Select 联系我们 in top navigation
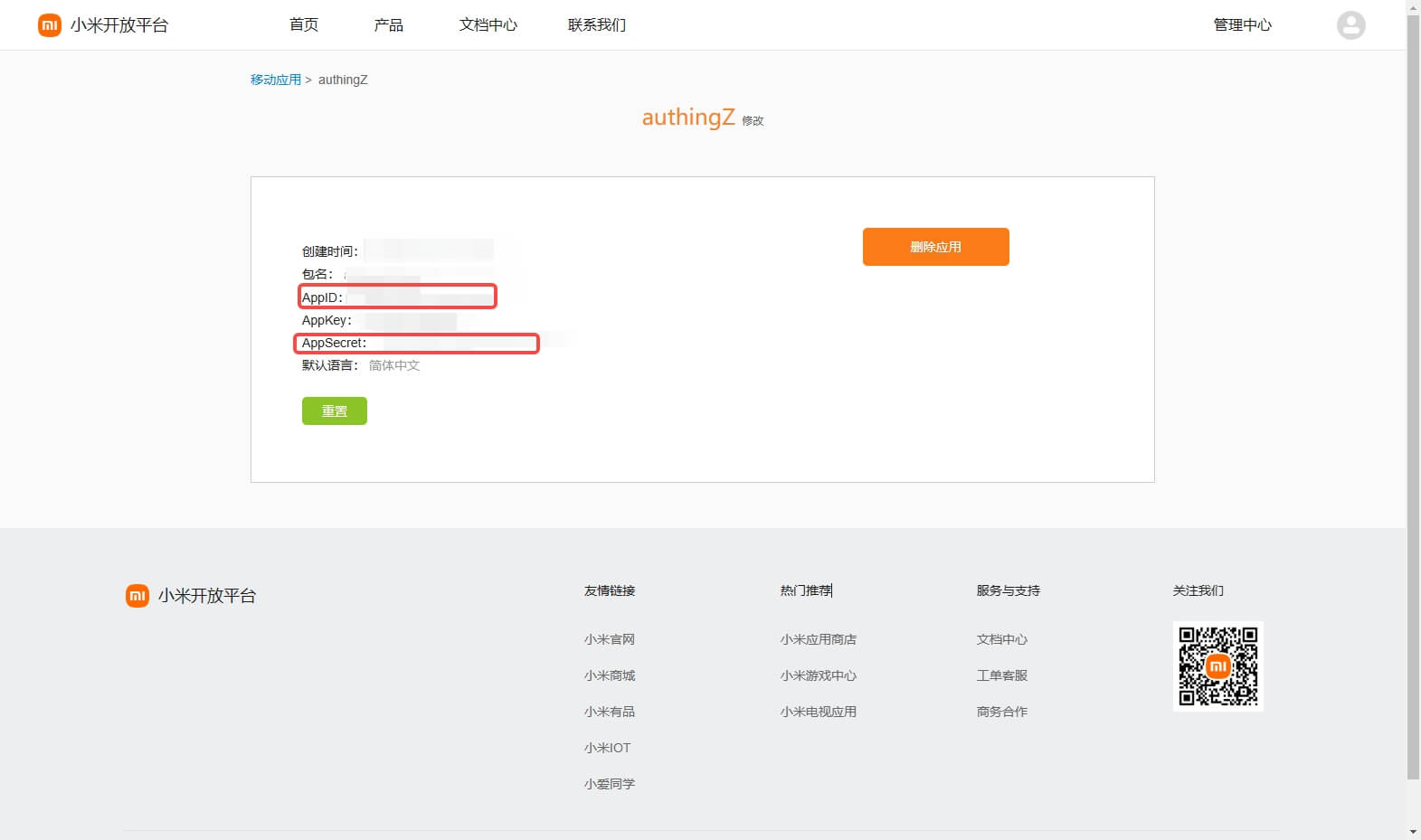 point(597,25)
